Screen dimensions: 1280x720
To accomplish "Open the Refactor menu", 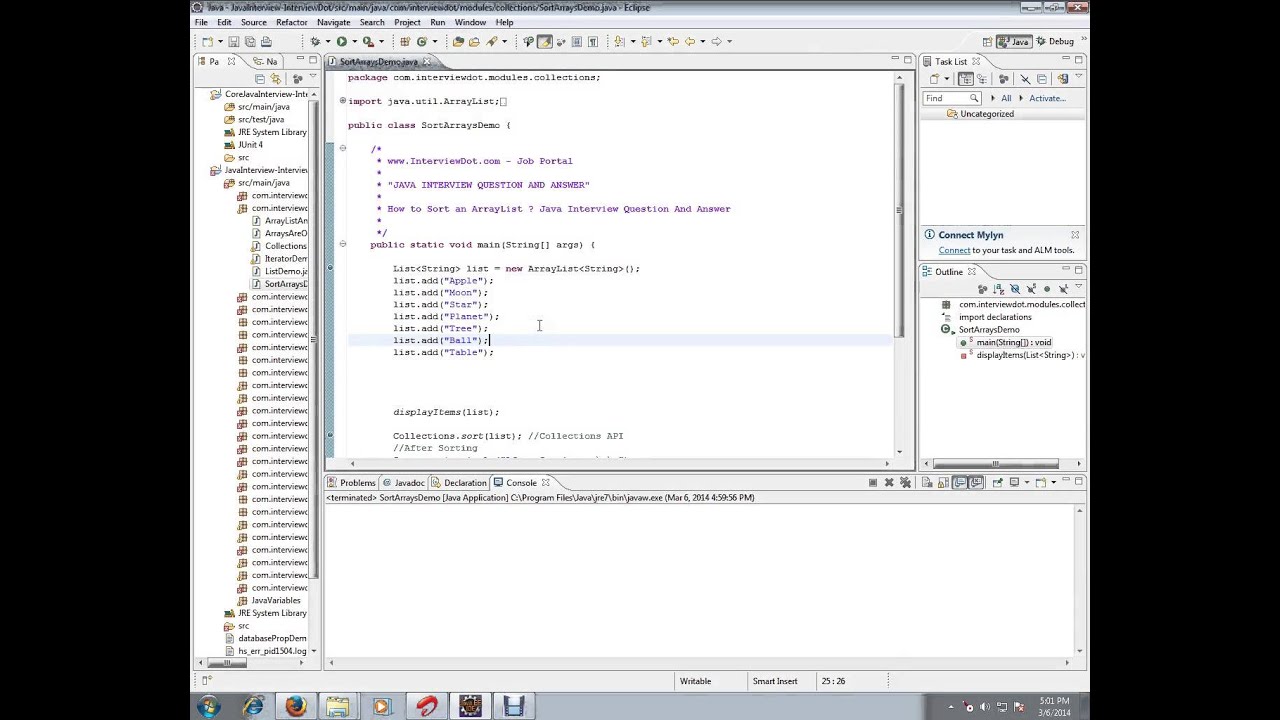I will [x=291, y=22].
